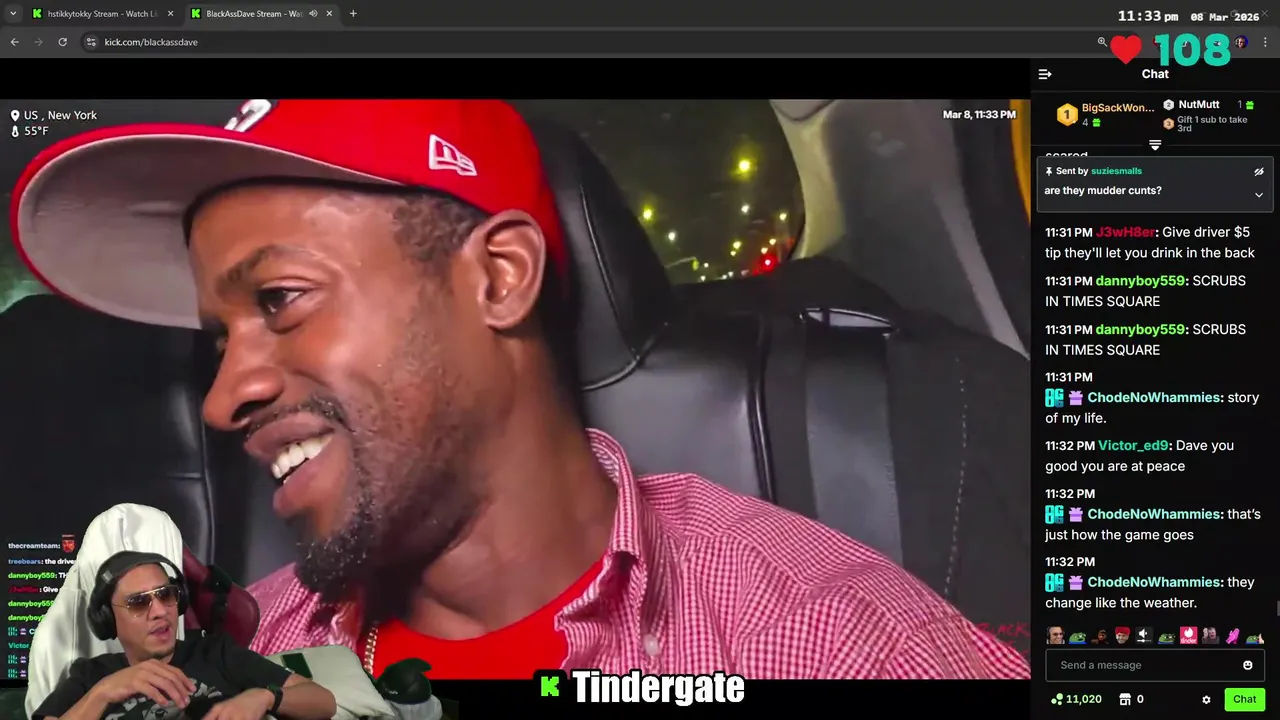Click the address bar kick.com/blackassdave

click(151, 42)
